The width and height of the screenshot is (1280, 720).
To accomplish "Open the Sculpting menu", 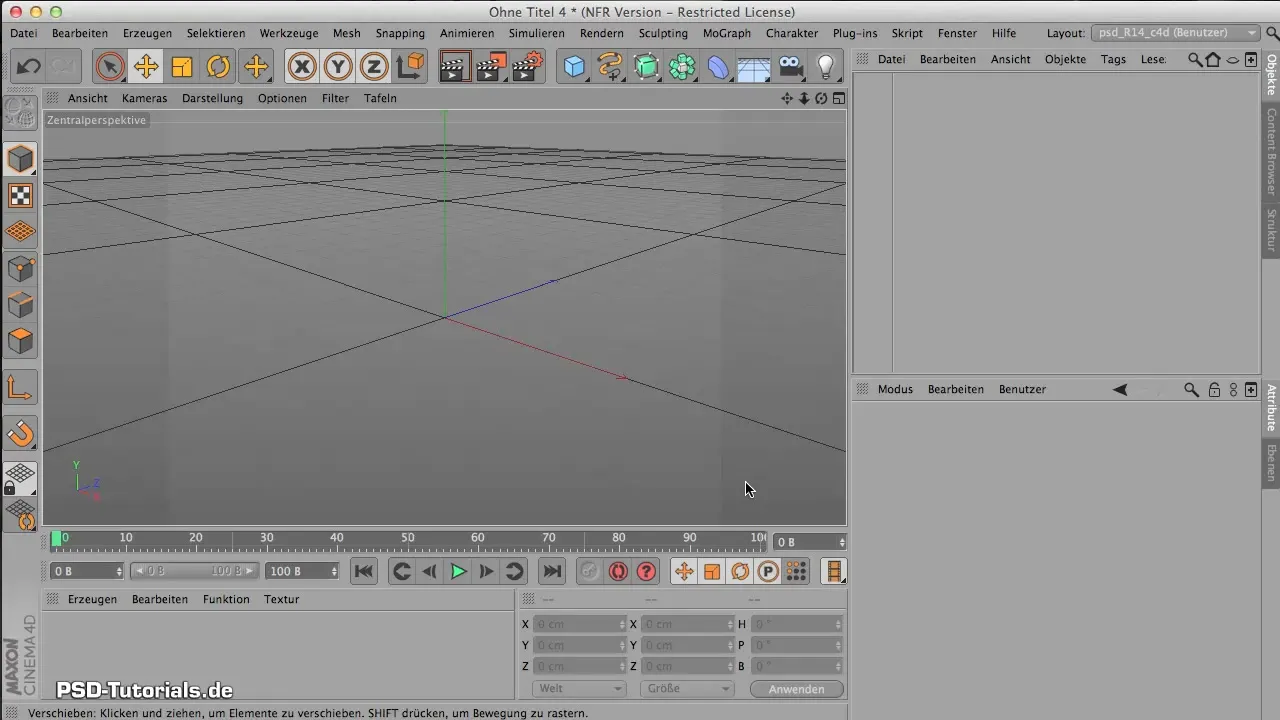I will [x=663, y=33].
